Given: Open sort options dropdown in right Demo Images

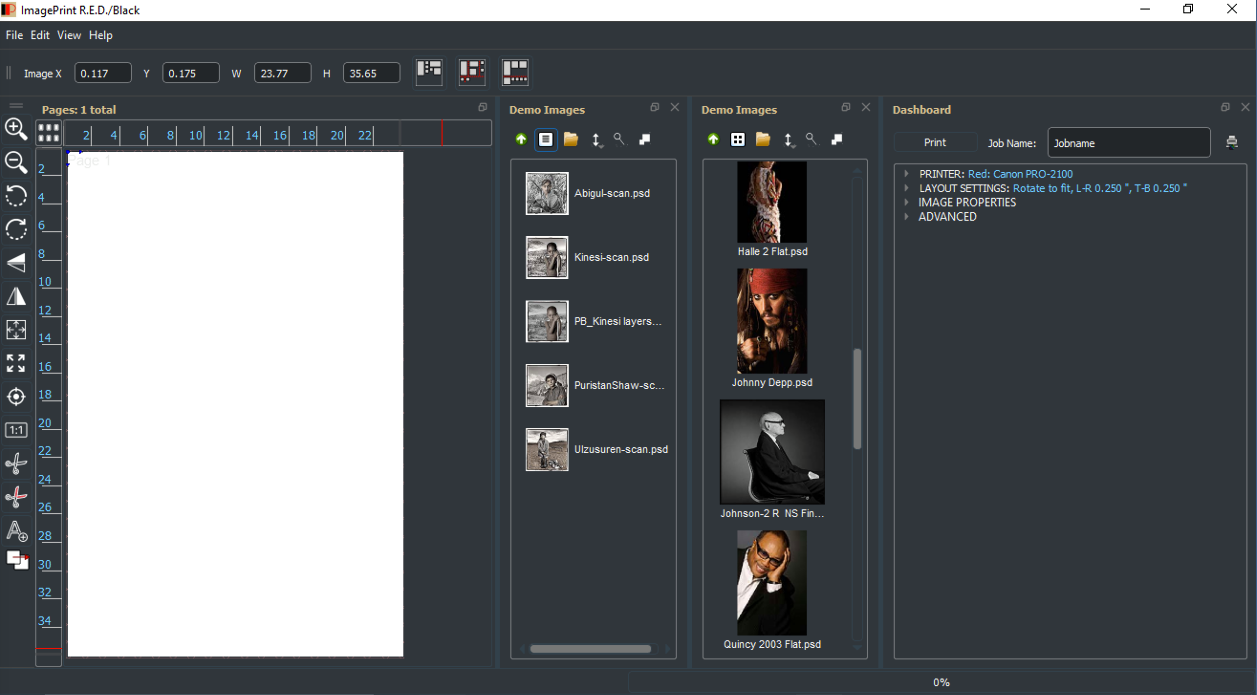Looking at the screenshot, I should pyautogui.click(x=789, y=141).
